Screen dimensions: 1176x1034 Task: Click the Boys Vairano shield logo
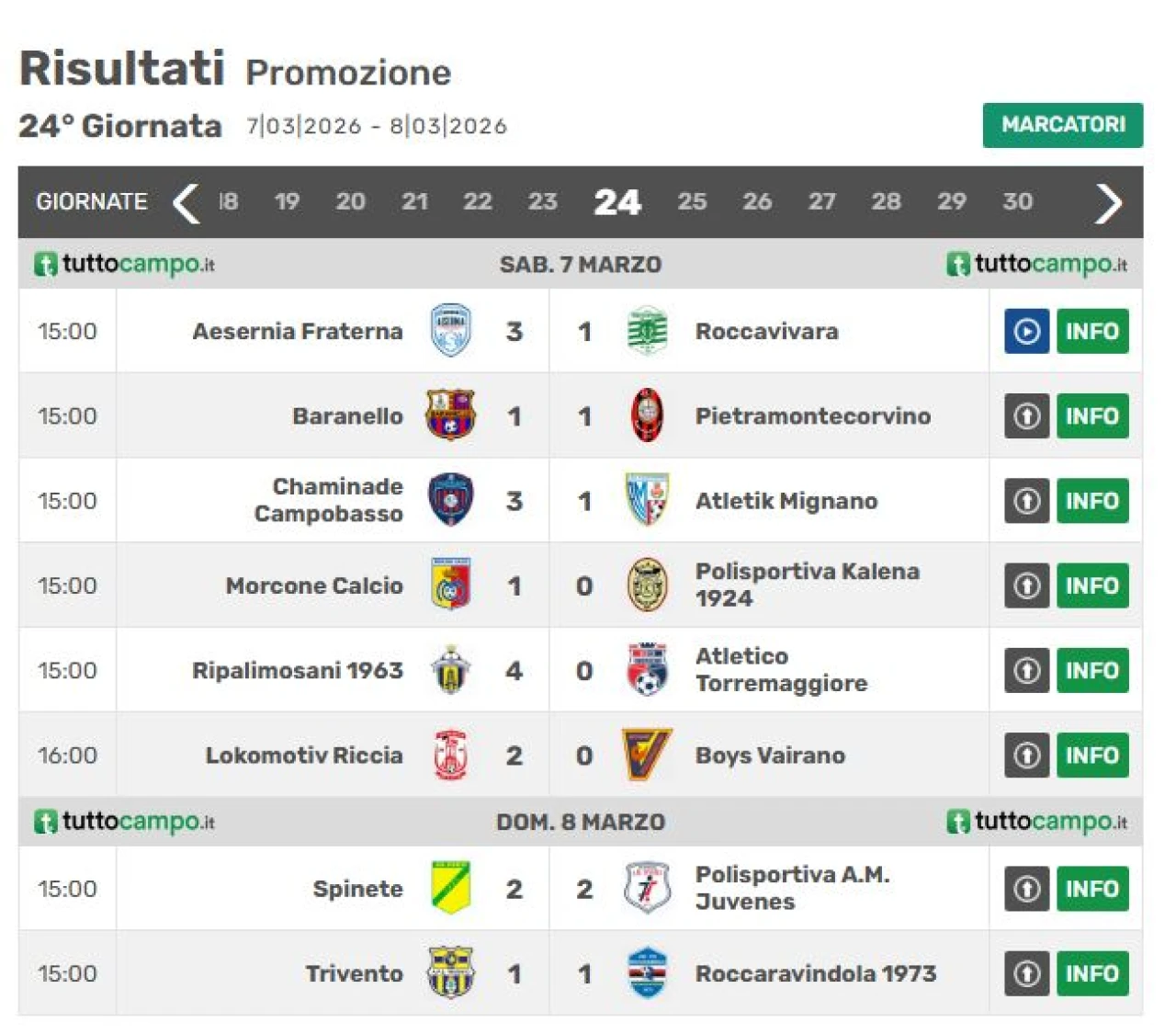[x=647, y=755]
